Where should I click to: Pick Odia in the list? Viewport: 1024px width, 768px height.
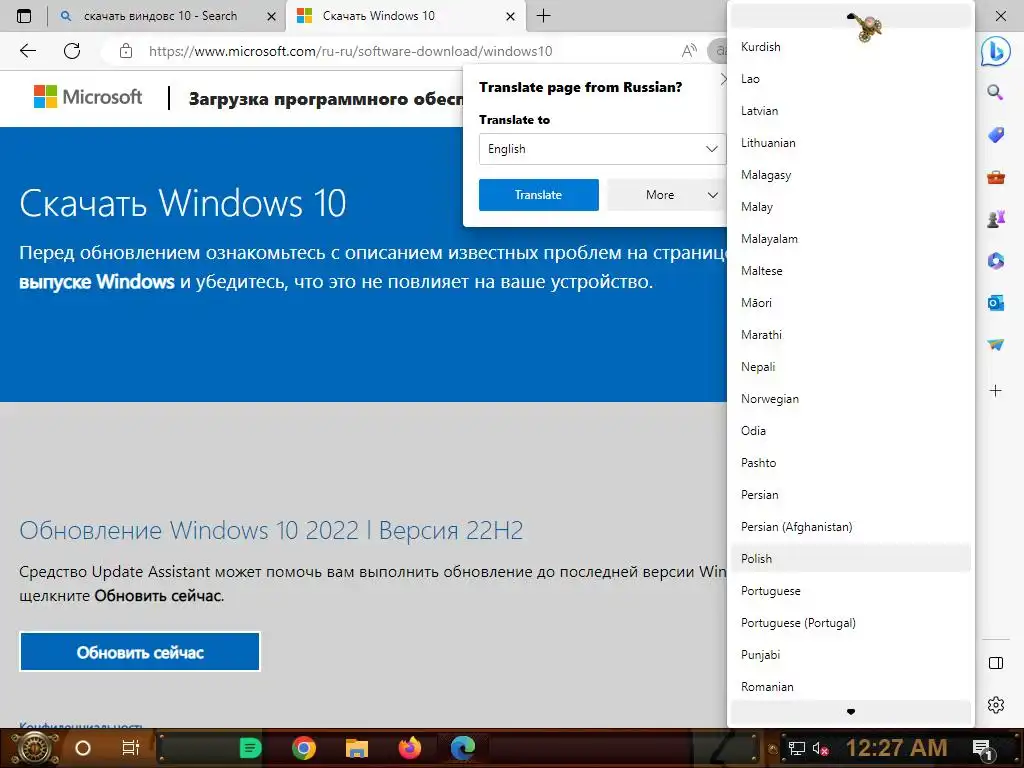coord(850,430)
